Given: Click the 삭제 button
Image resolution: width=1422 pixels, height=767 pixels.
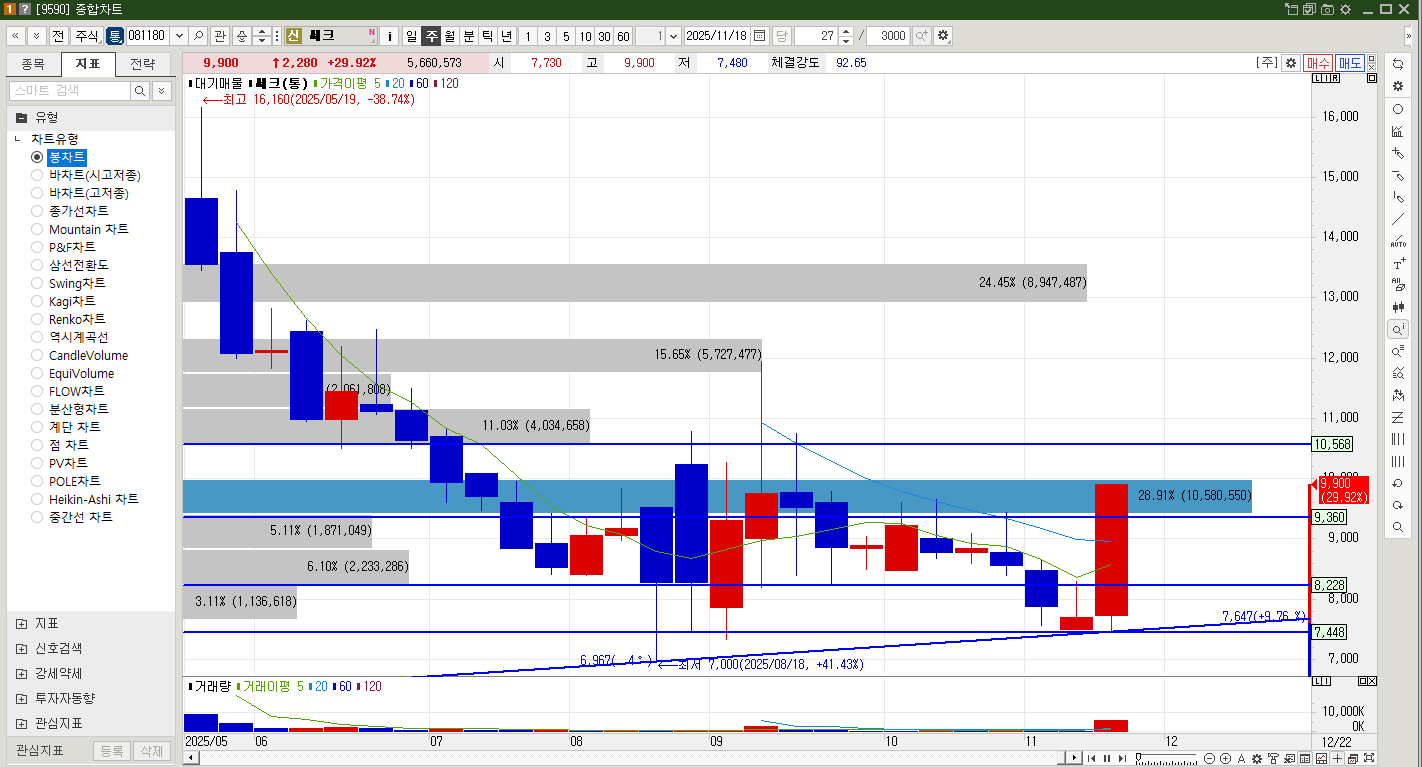Looking at the screenshot, I should click(151, 751).
